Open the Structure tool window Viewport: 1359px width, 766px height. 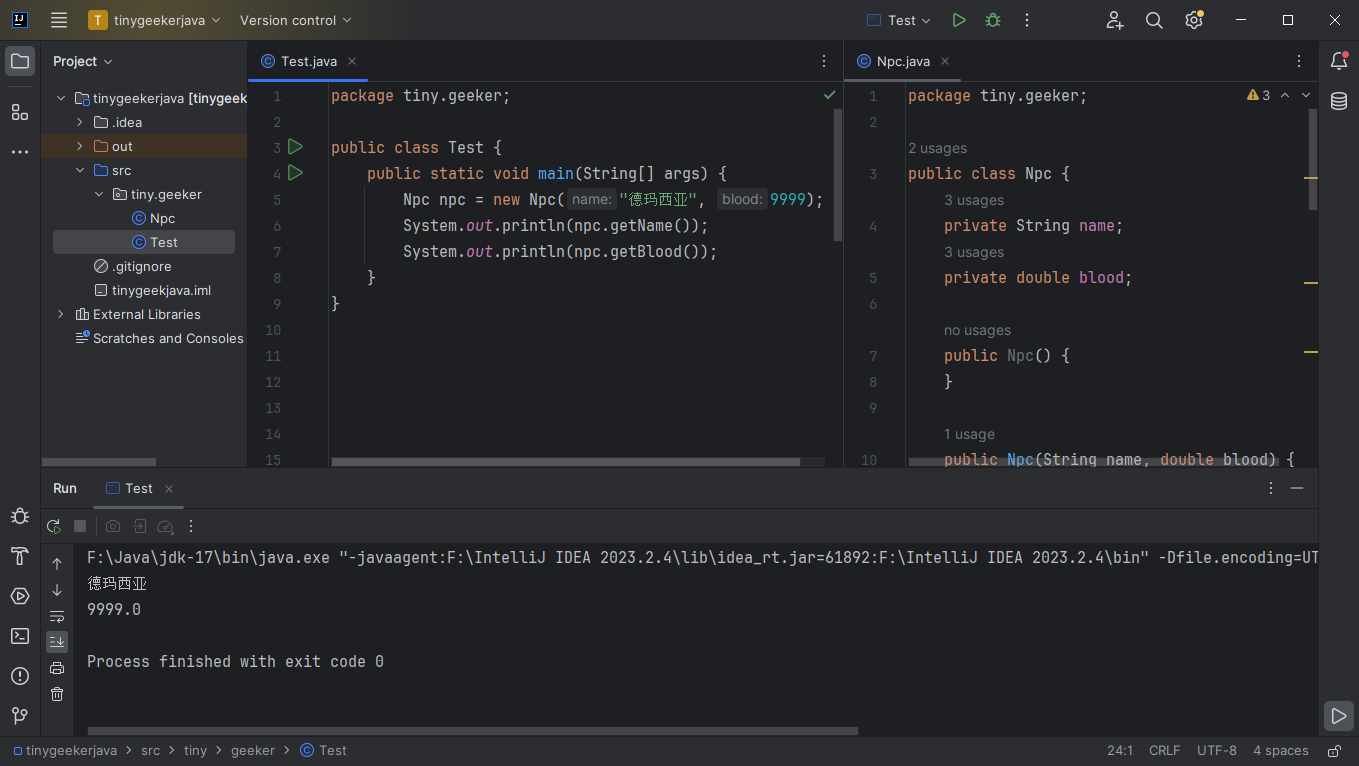tap(20, 112)
